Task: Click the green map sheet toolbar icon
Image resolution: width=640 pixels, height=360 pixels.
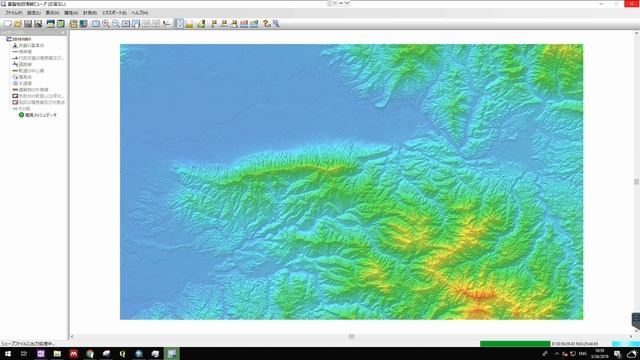Action: coord(60,24)
